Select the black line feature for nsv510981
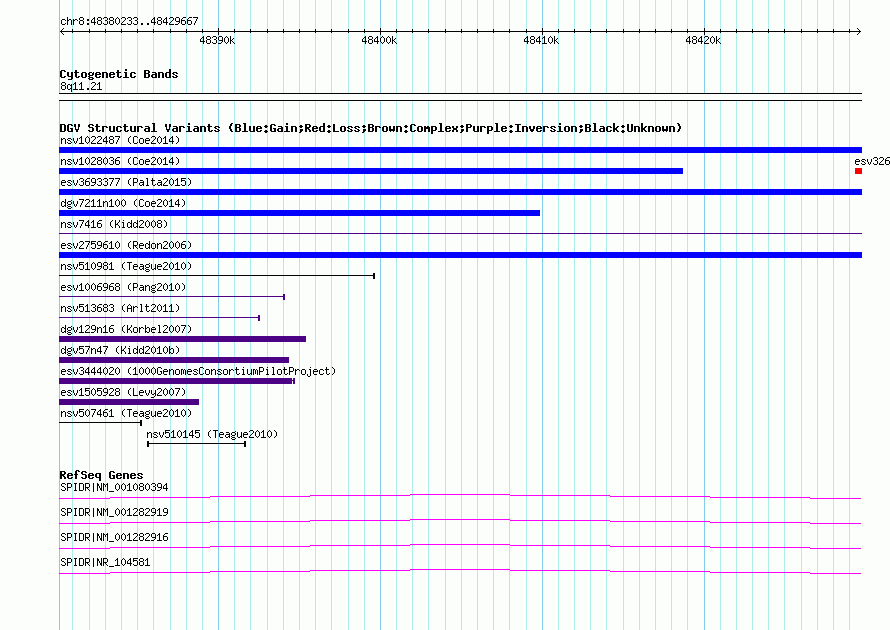The height and width of the screenshot is (630, 890). coord(217,276)
